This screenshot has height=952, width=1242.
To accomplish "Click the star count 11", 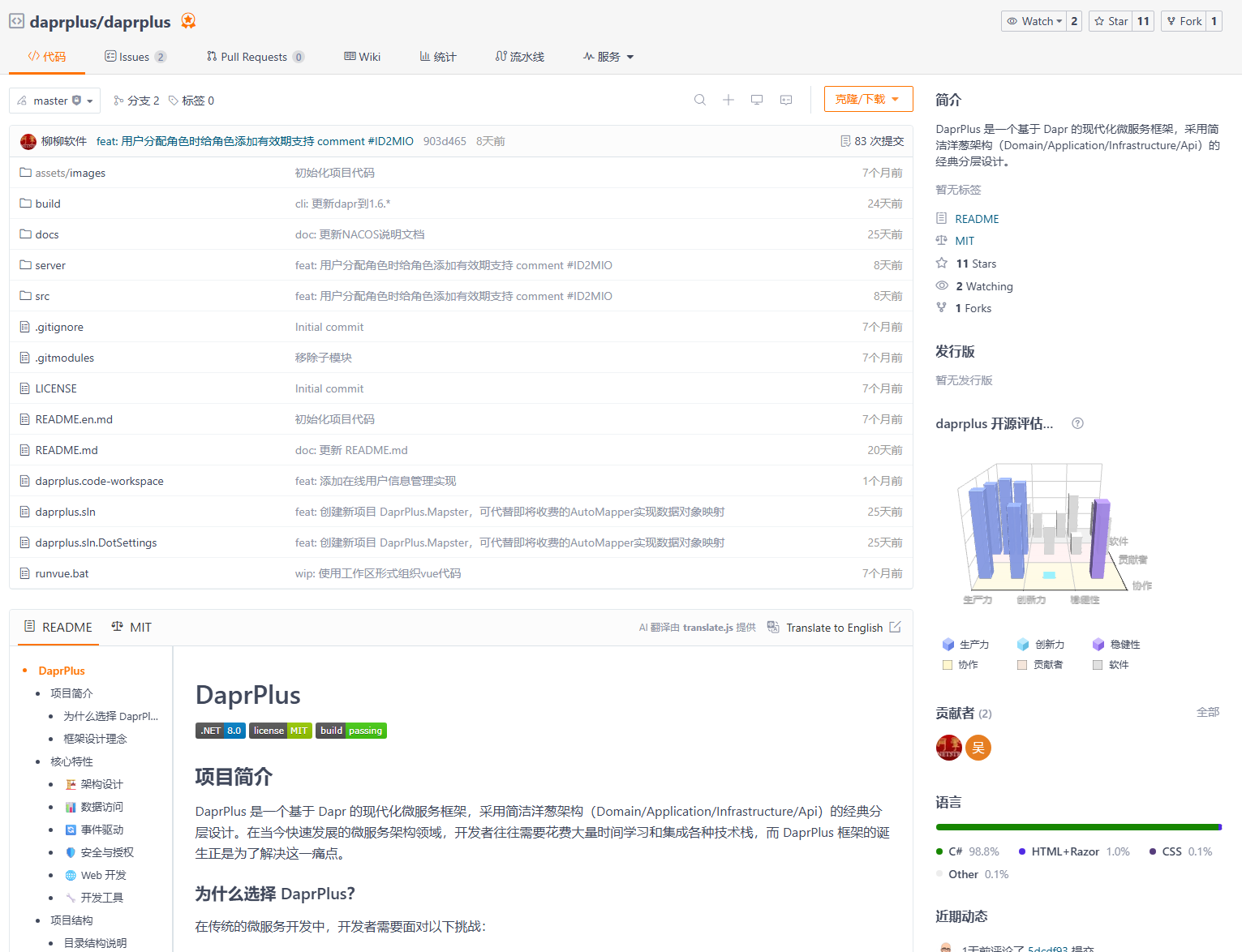I will [1143, 21].
